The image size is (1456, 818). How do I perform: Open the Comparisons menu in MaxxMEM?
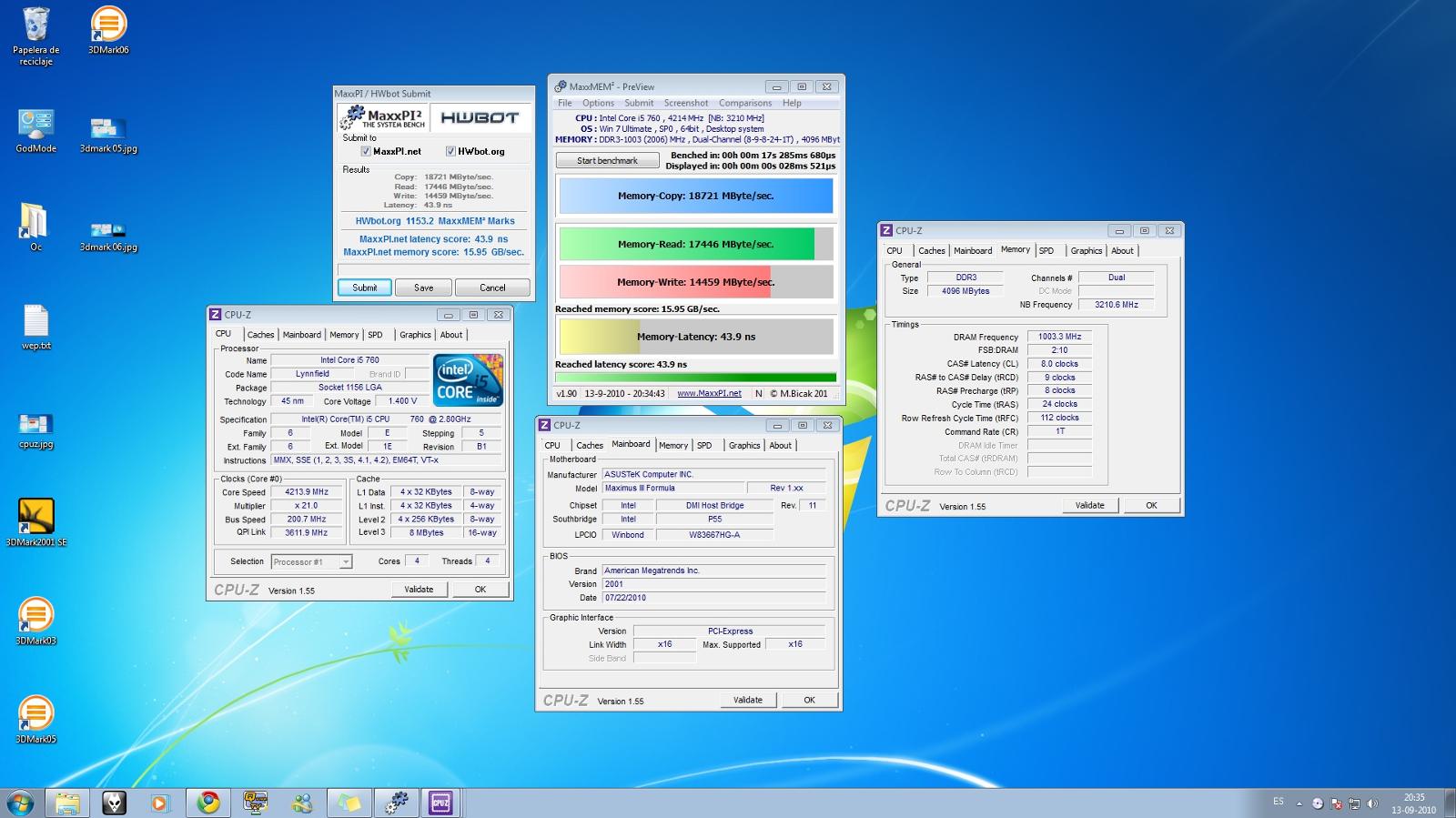(745, 103)
